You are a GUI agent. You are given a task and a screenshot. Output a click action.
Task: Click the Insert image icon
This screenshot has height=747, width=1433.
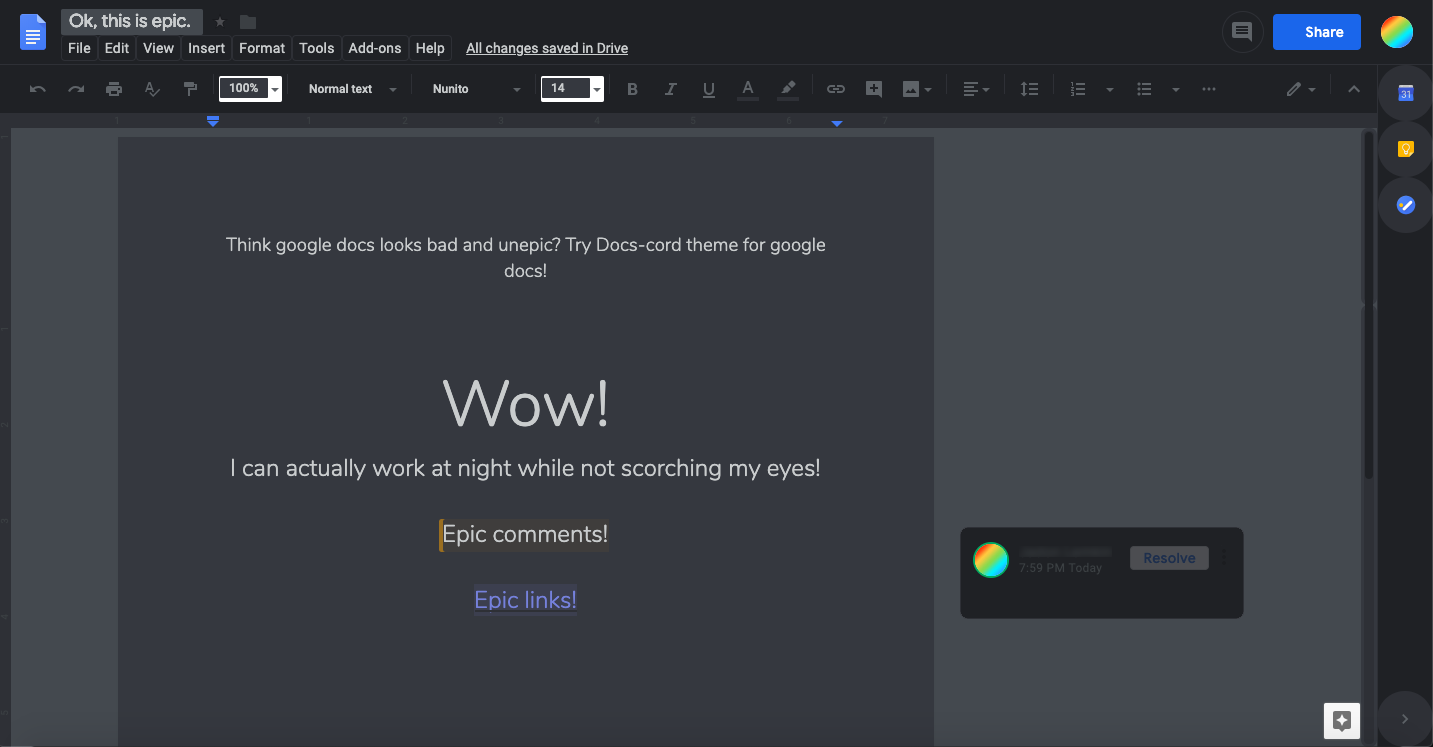coord(912,89)
